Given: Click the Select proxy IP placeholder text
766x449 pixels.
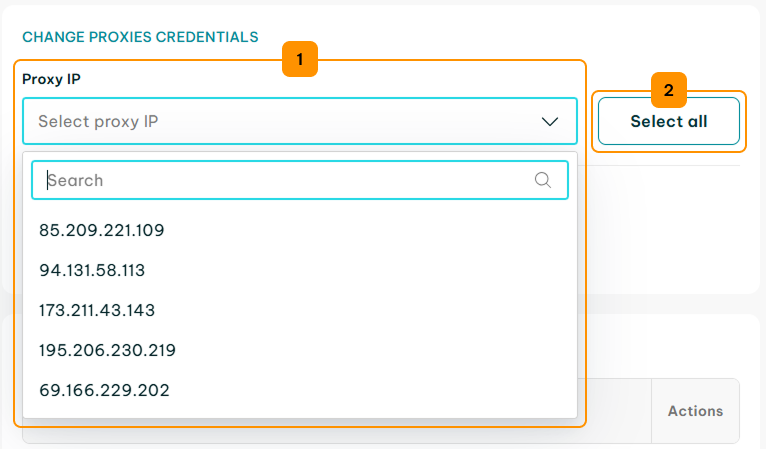Looking at the screenshot, I should pos(98,121).
